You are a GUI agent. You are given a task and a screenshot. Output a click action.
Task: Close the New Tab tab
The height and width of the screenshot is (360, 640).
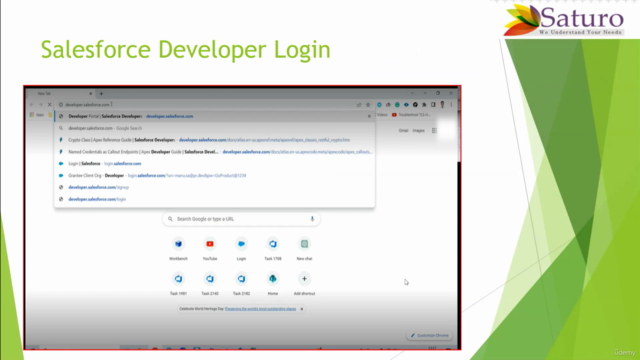[x=91, y=93]
